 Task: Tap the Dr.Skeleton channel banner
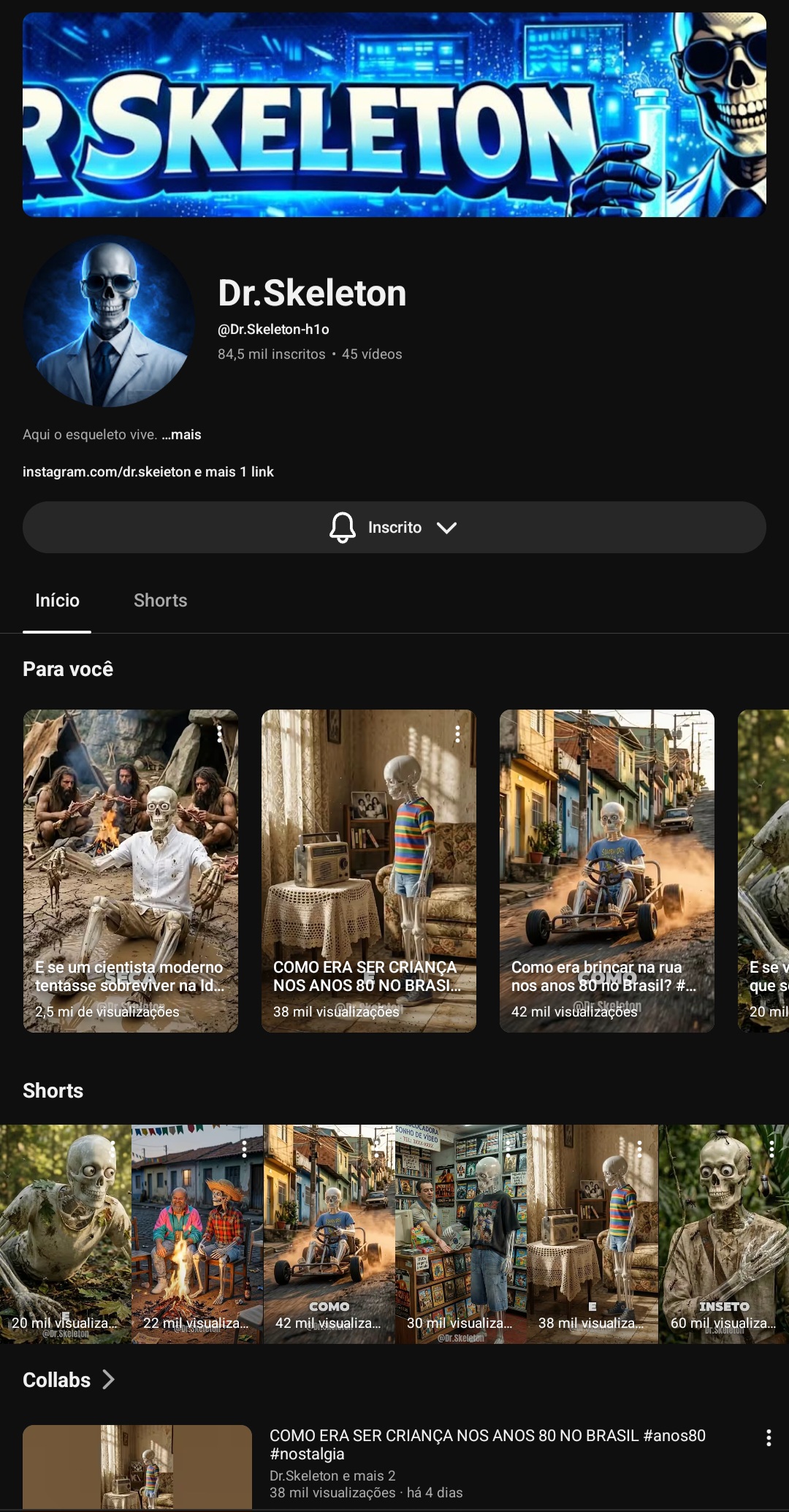[394, 115]
